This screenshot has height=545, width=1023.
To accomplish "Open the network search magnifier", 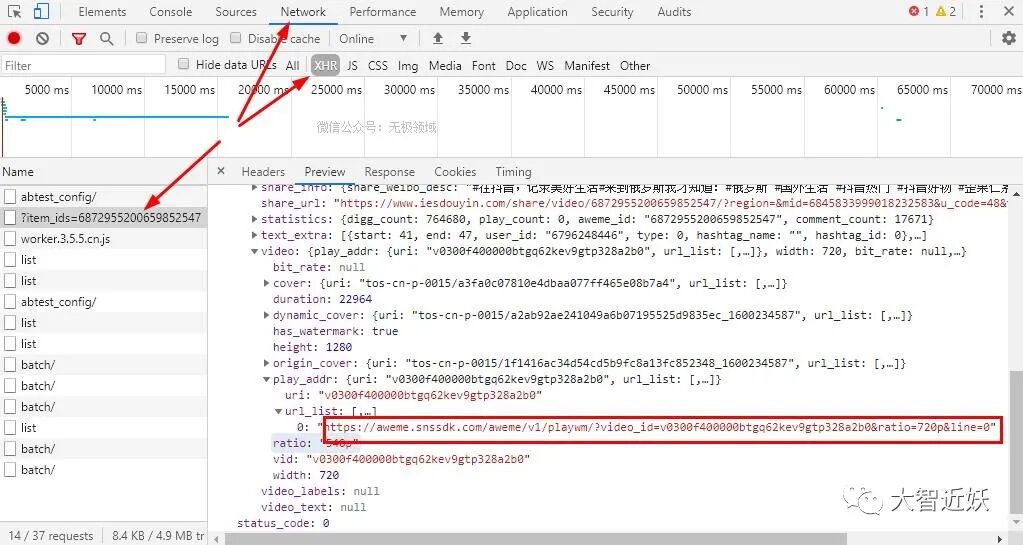I will point(106,39).
